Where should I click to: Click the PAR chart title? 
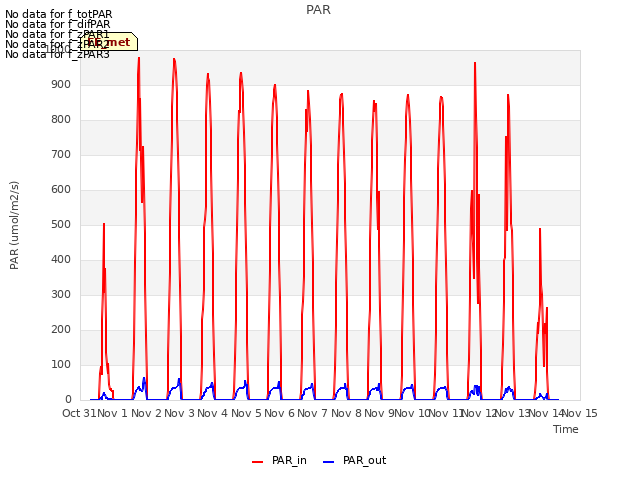(318, 10)
